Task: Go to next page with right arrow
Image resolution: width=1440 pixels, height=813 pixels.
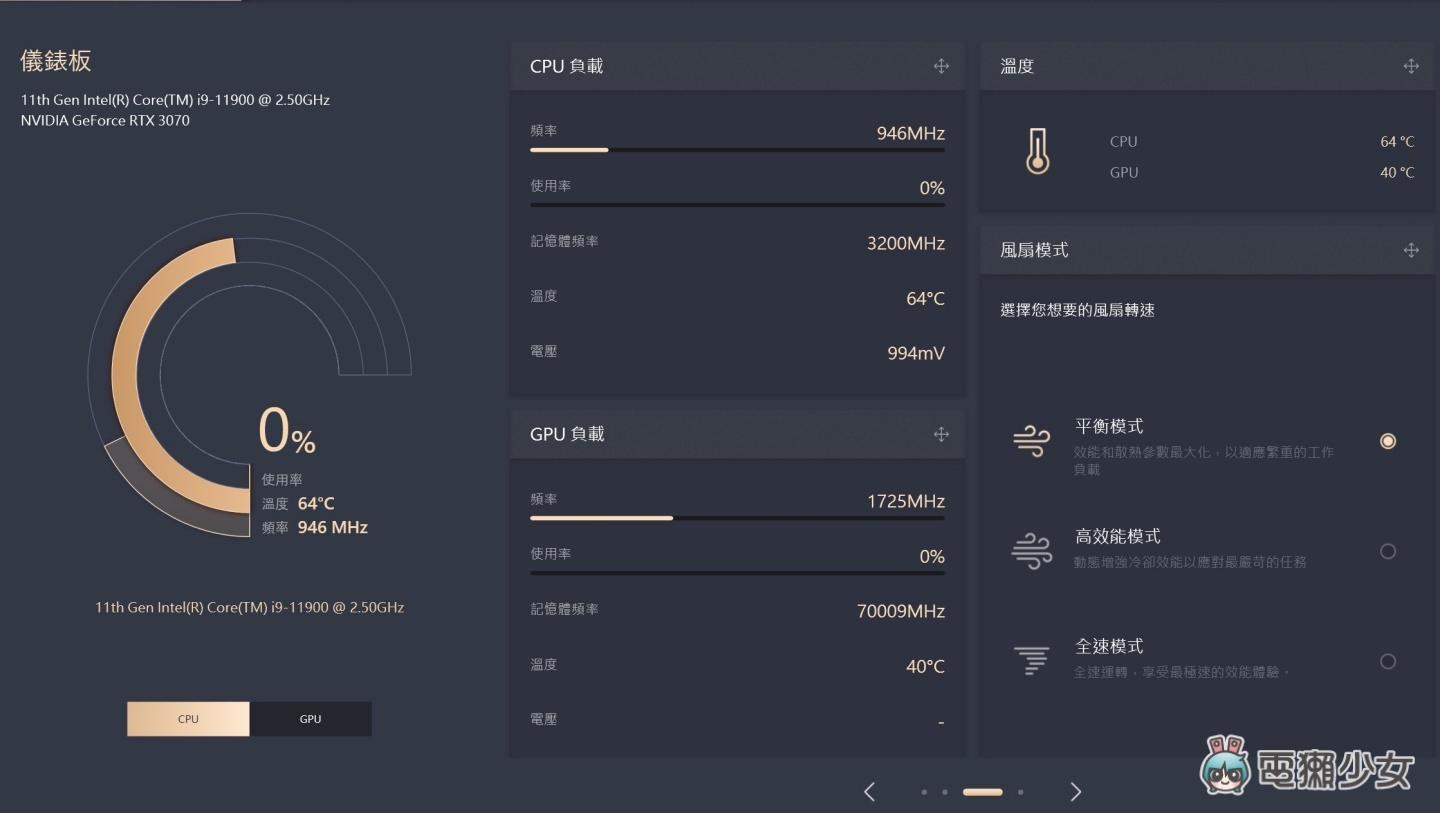Action: [1075, 791]
